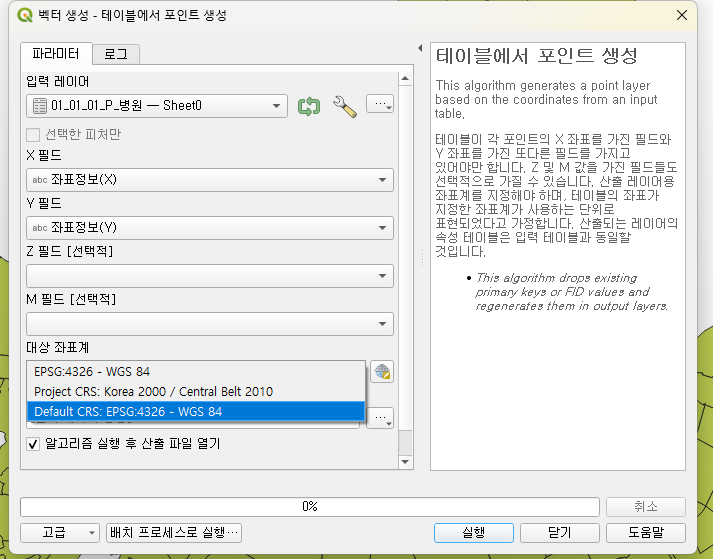Click the QGIS logo in title bar

tap(25, 15)
